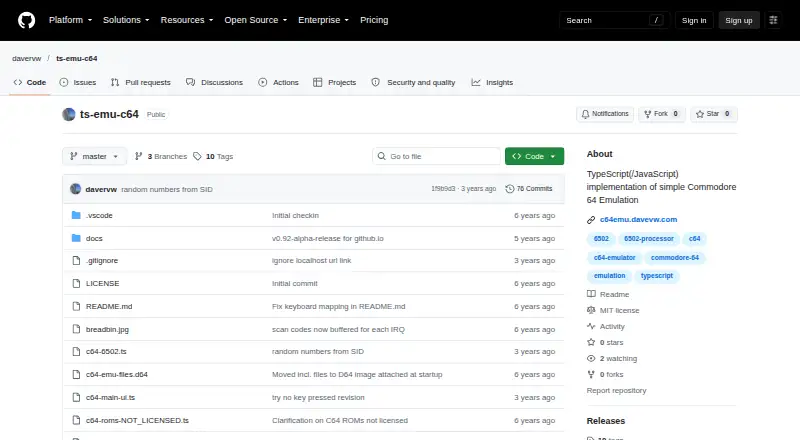
Task: Open 'scan codes now buffered for each IRQ' commit
Action: [x=338, y=329]
